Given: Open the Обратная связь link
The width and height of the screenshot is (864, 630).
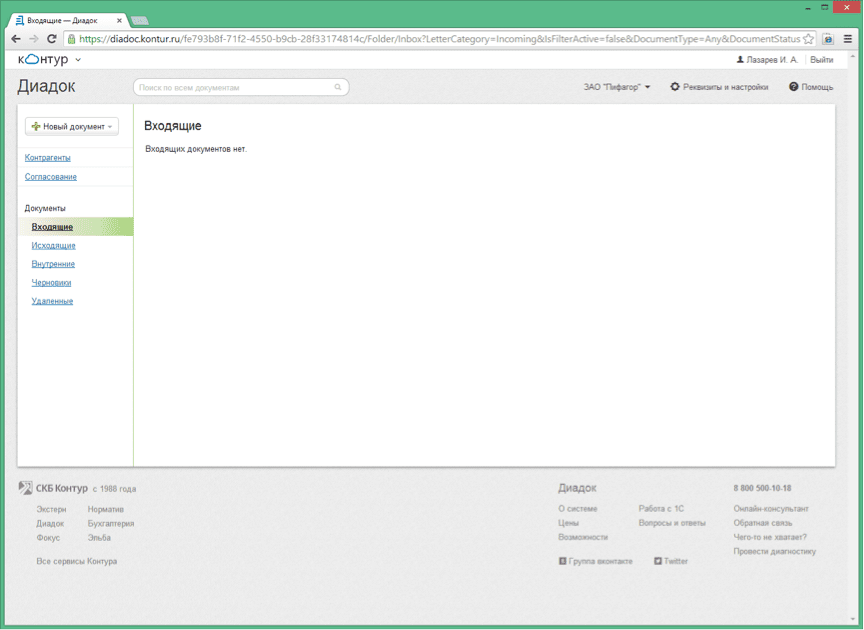Looking at the screenshot, I should pyautogui.click(x=763, y=523).
